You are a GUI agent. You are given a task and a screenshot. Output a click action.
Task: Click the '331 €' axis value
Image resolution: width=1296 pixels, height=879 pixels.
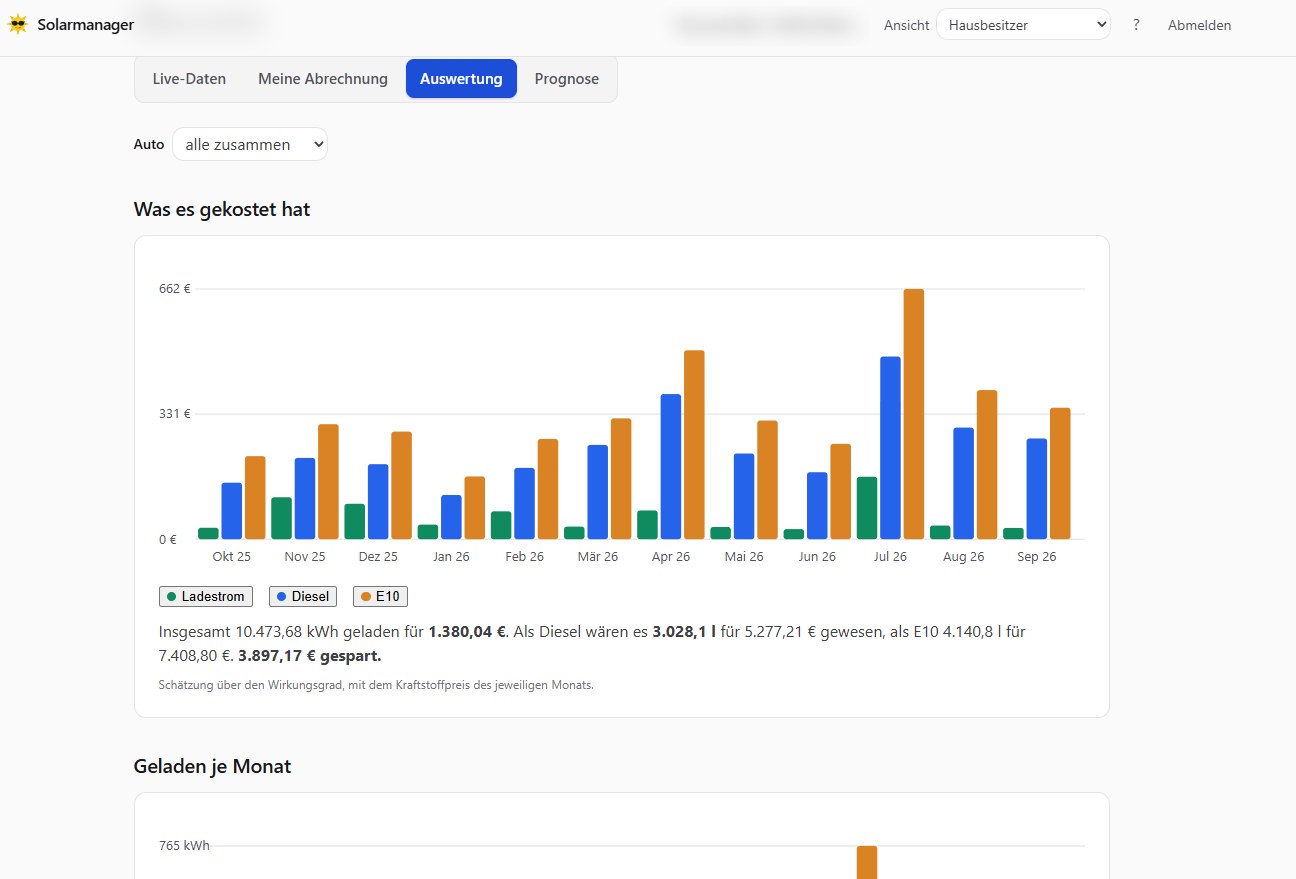coord(174,414)
